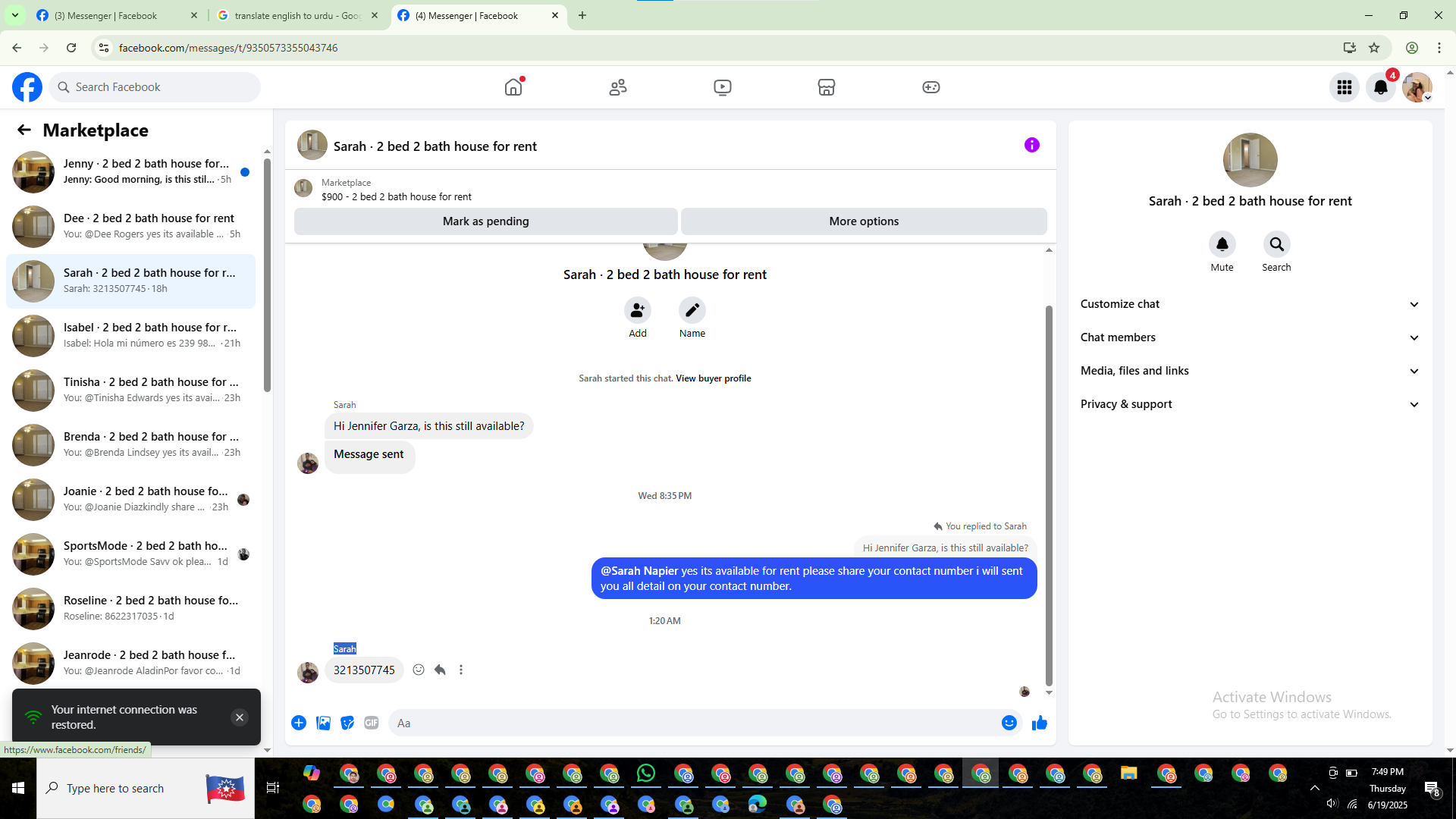Screen dimensions: 1456x819
Task: Open a new browser tab
Action: [582, 15]
